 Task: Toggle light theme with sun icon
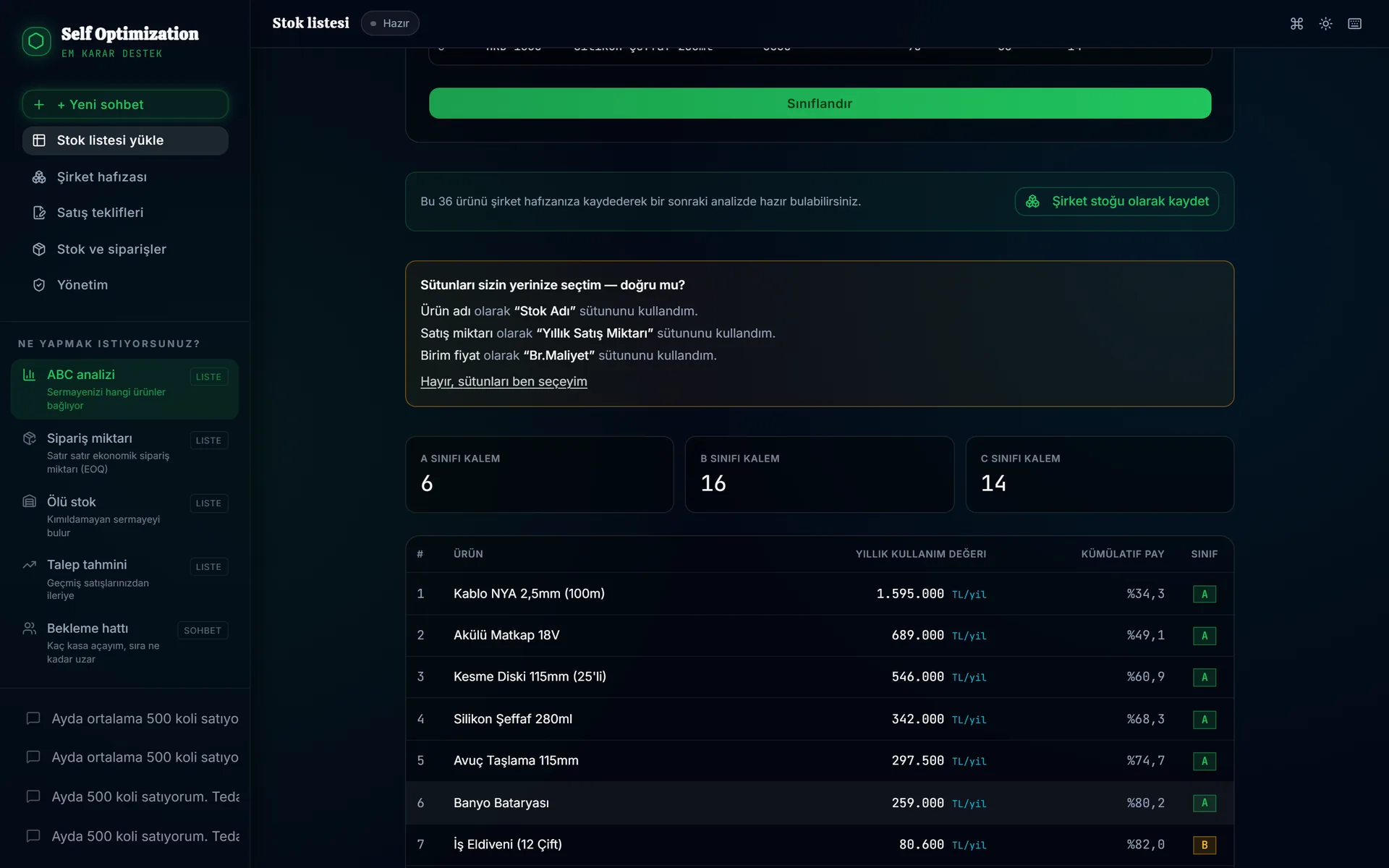tap(1325, 24)
